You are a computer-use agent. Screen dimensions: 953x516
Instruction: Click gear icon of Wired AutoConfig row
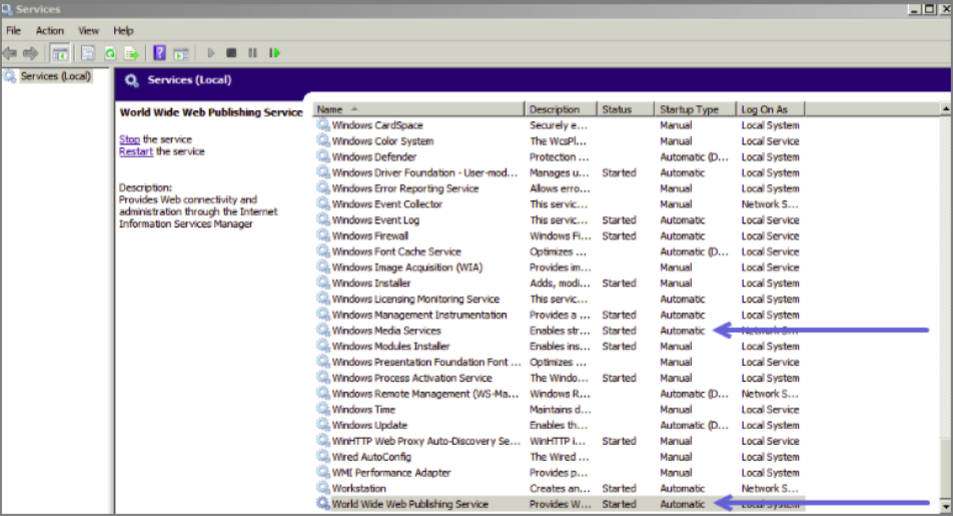pyautogui.click(x=323, y=457)
